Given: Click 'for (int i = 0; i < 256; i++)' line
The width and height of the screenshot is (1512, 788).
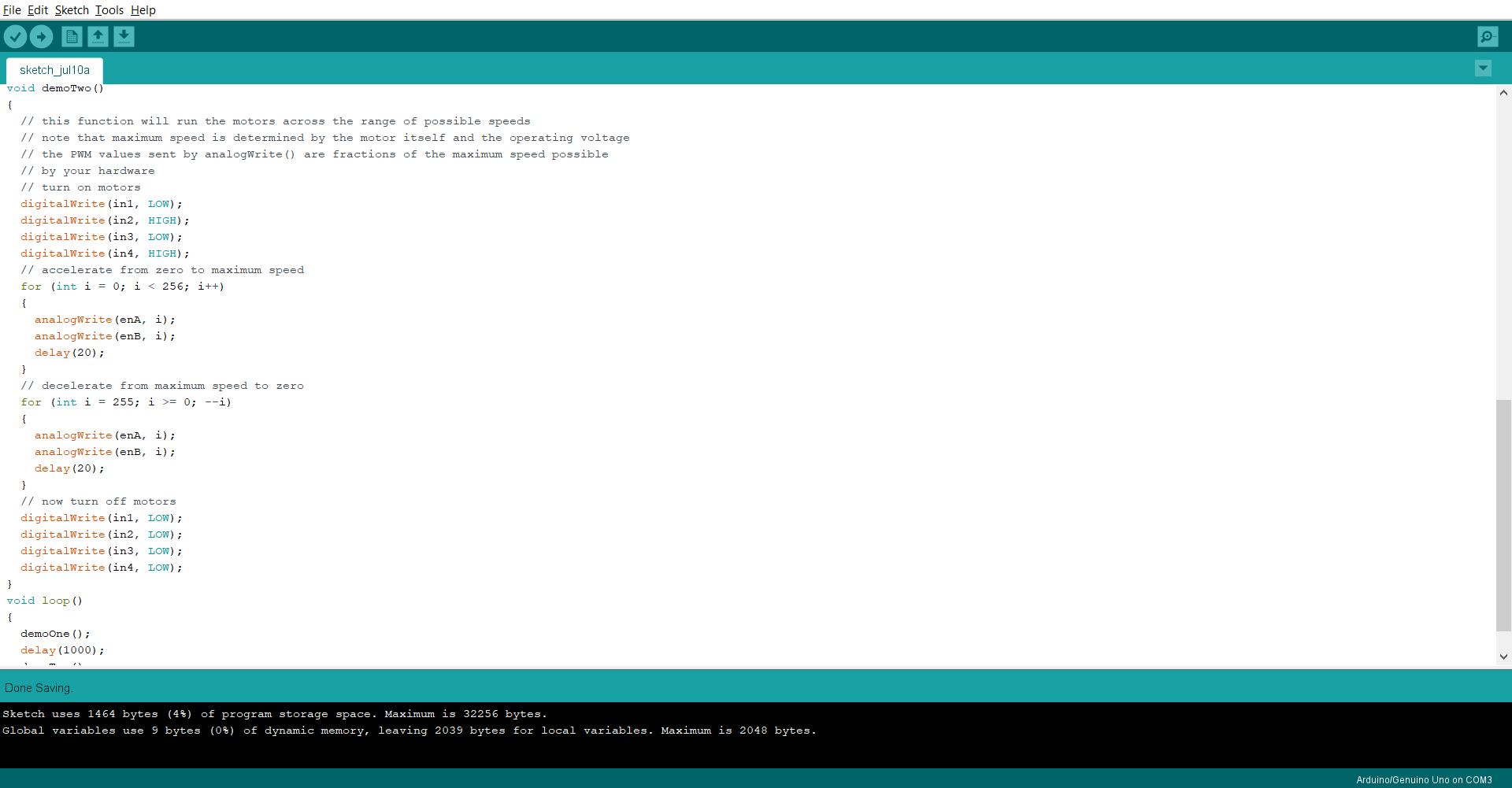Looking at the screenshot, I should point(123,287).
